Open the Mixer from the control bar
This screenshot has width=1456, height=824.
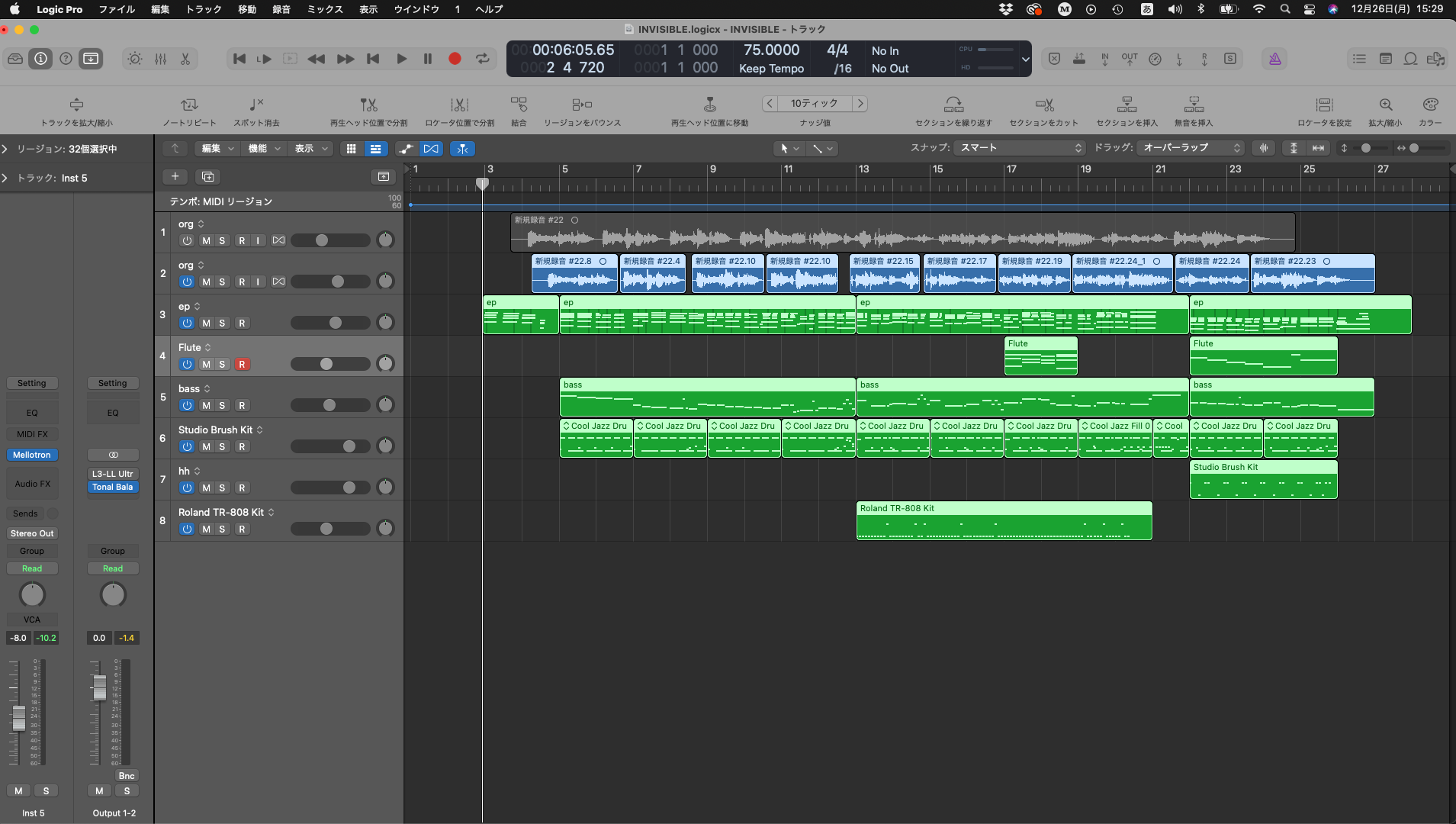point(161,59)
